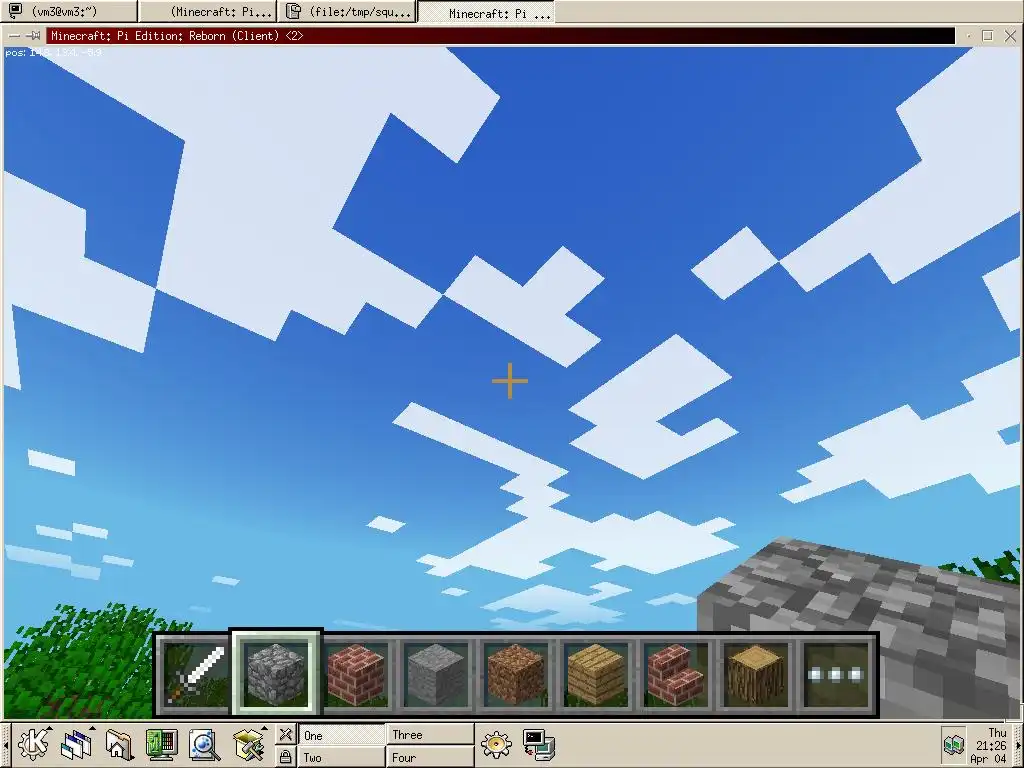
Task: Switch to desktop Three in pager
Action: point(430,735)
